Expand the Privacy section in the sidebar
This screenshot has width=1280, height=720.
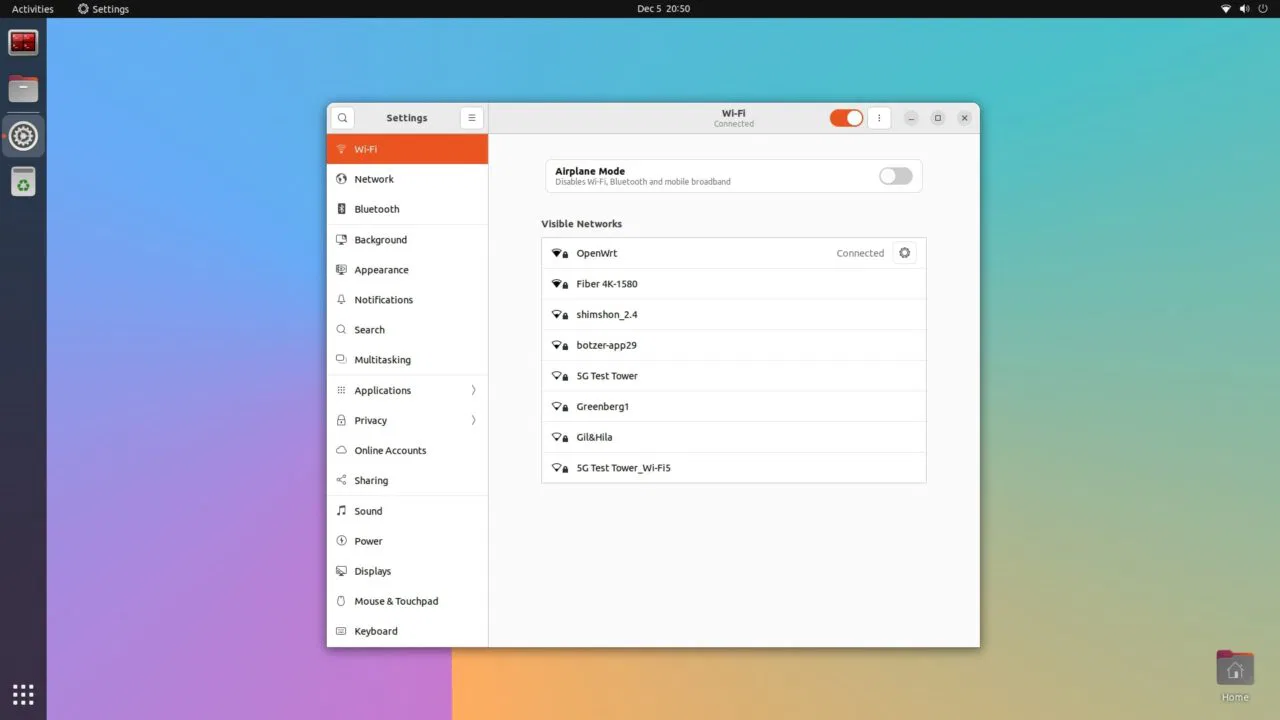point(475,420)
